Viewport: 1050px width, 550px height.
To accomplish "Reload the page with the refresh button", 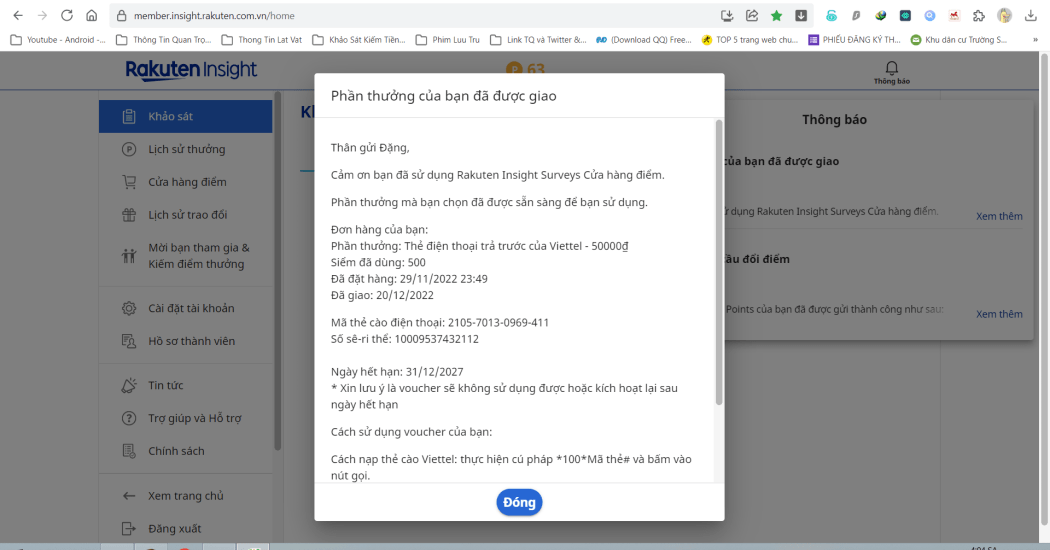I will coord(67,15).
